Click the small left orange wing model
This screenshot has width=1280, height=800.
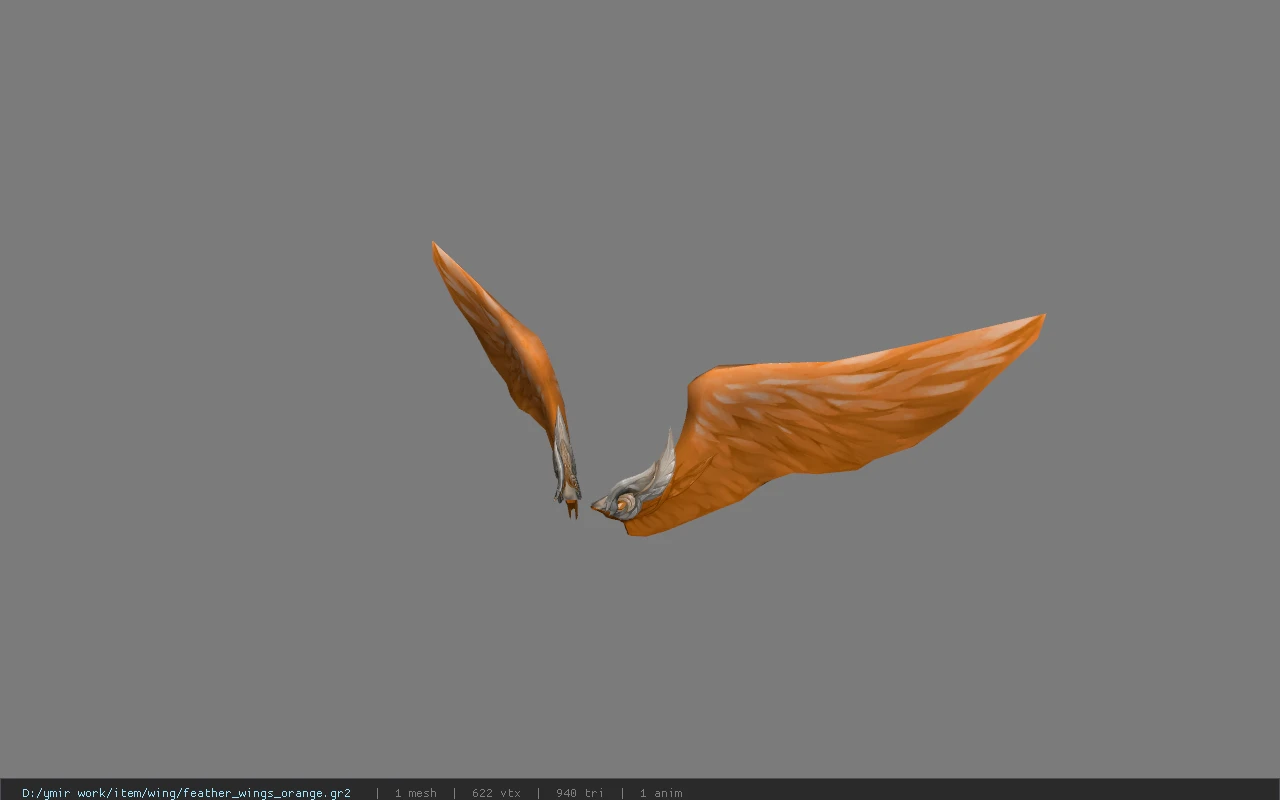[x=506, y=378]
